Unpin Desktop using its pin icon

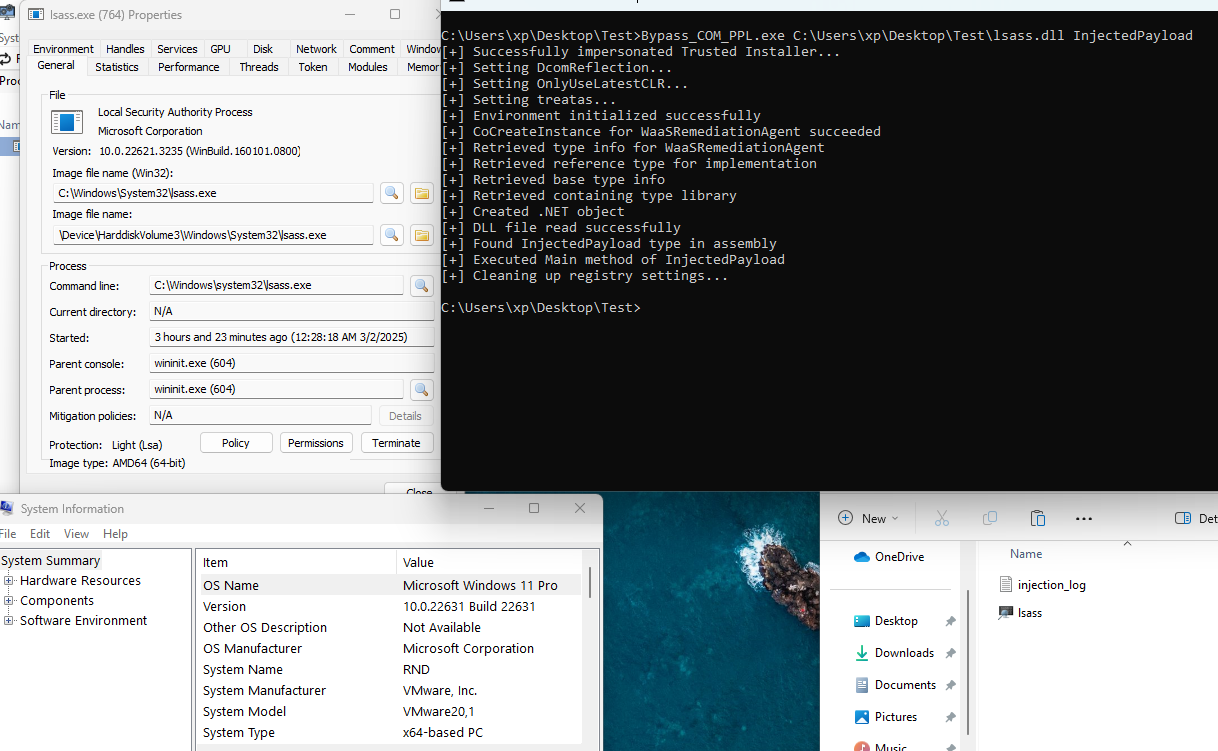(x=950, y=621)
